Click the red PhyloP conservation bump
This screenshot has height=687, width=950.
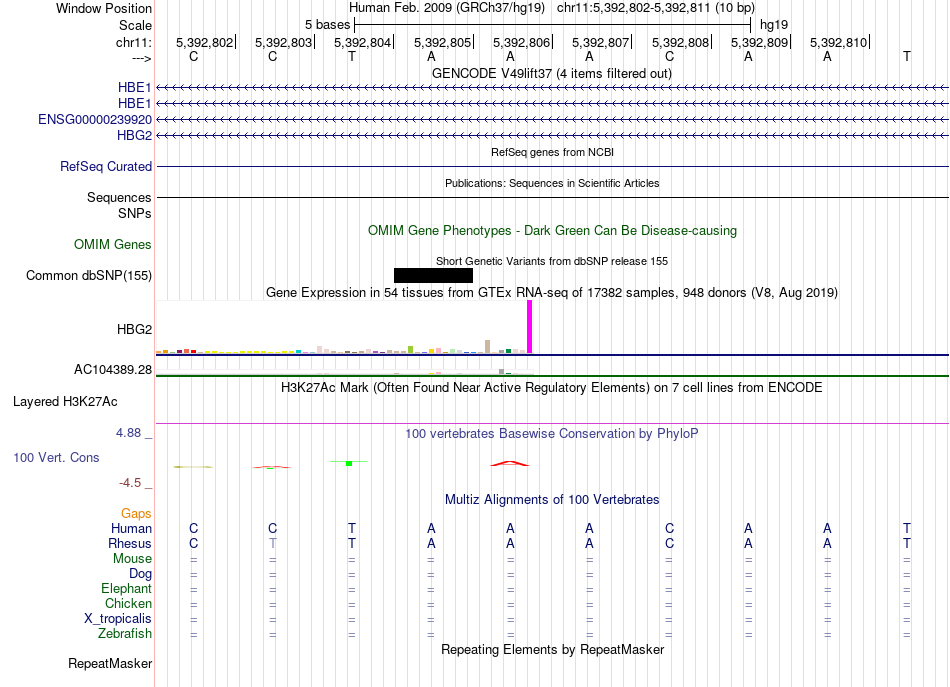(x=510, y=464)
